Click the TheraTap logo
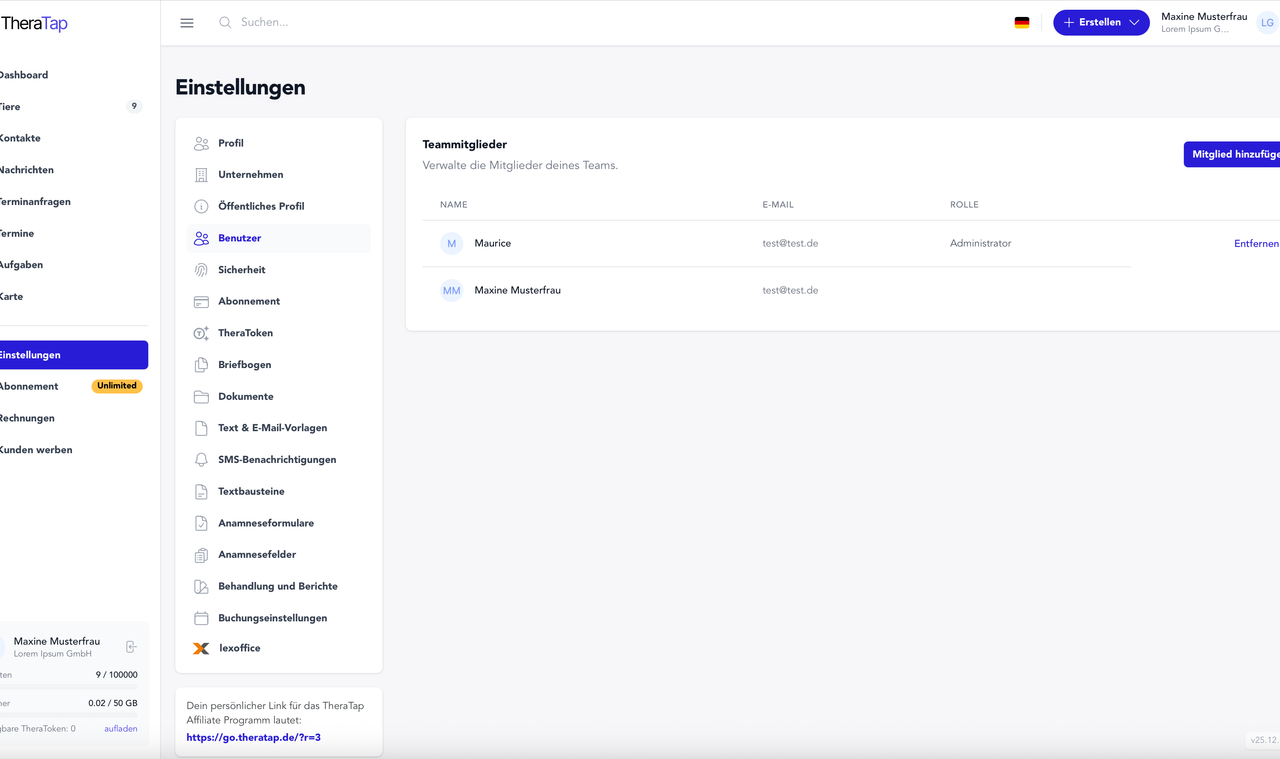1280x759 pixels. tap(34, 23)
